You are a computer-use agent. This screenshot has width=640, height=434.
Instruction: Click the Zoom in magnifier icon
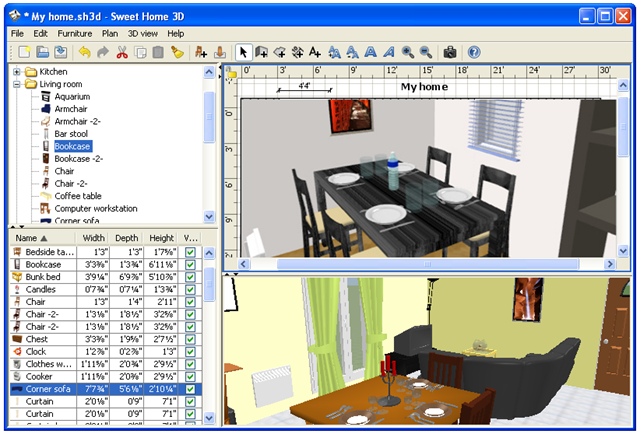pyautogui.click(x=407, y=52)
